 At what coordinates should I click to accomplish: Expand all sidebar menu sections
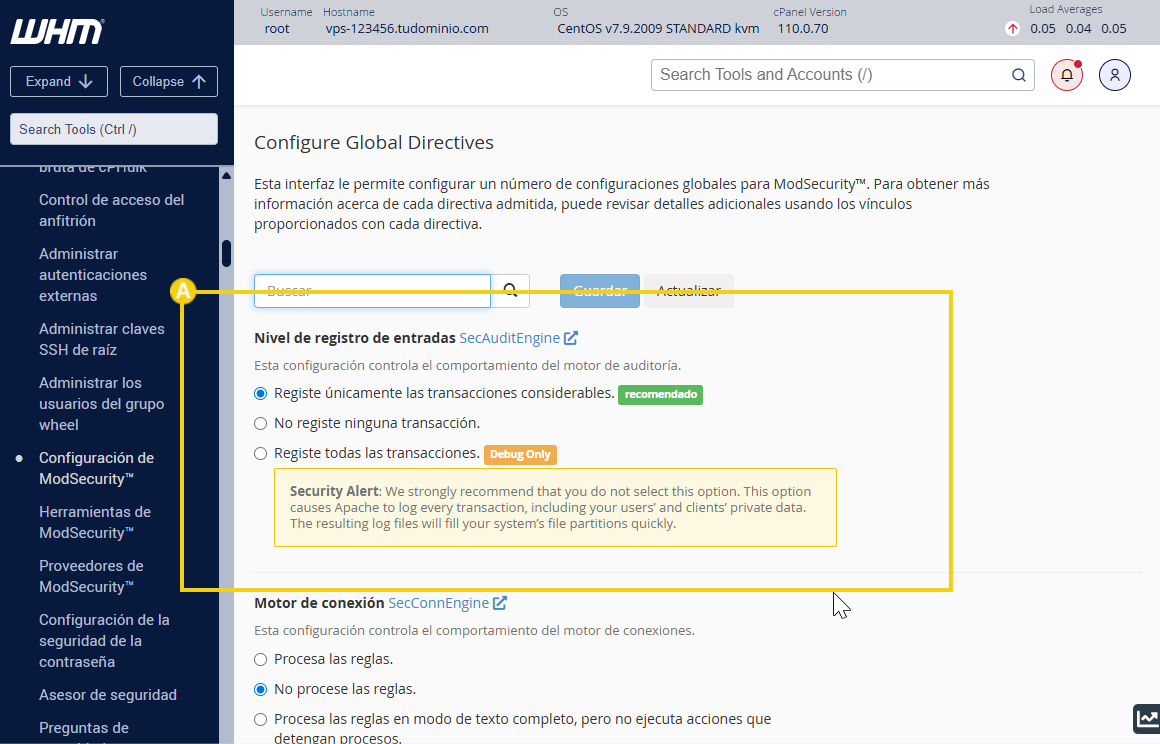click(x=59, y=81)
